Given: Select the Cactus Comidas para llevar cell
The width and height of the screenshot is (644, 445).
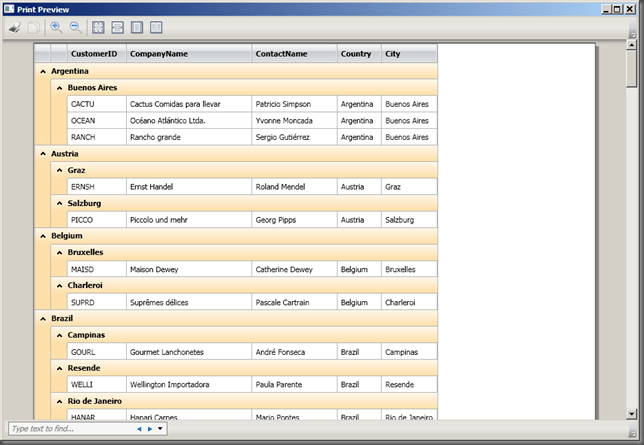Looking at the screenshot, I should pyautogui.click(x=189, y=104).
